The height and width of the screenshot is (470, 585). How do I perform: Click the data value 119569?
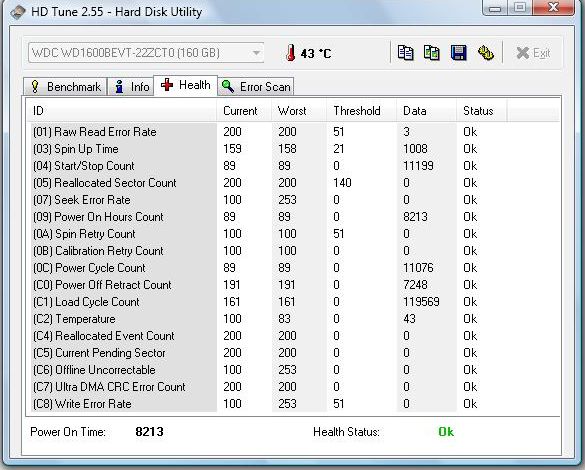click(421, 302)
